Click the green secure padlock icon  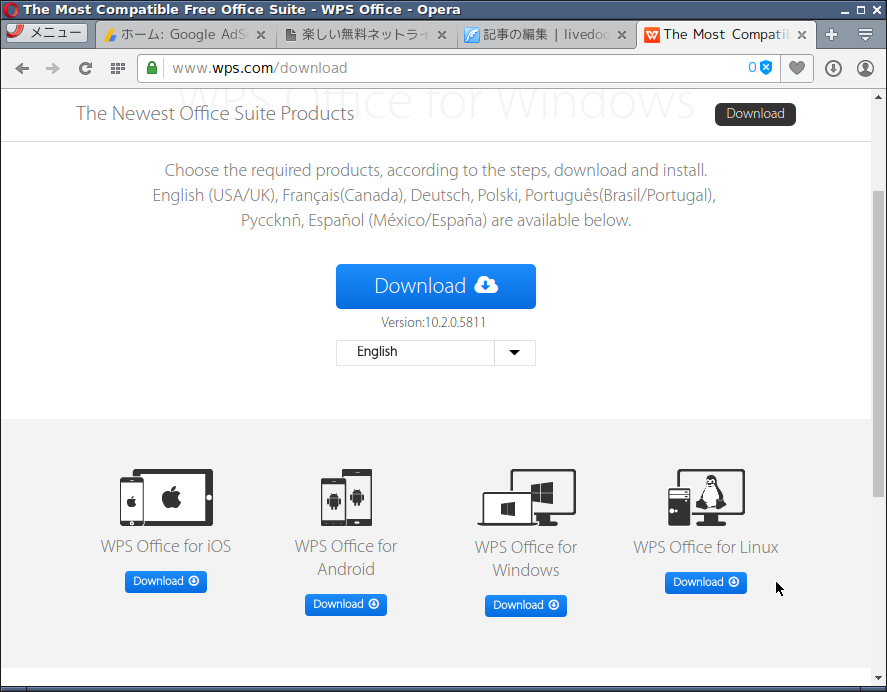click(152, 68)
